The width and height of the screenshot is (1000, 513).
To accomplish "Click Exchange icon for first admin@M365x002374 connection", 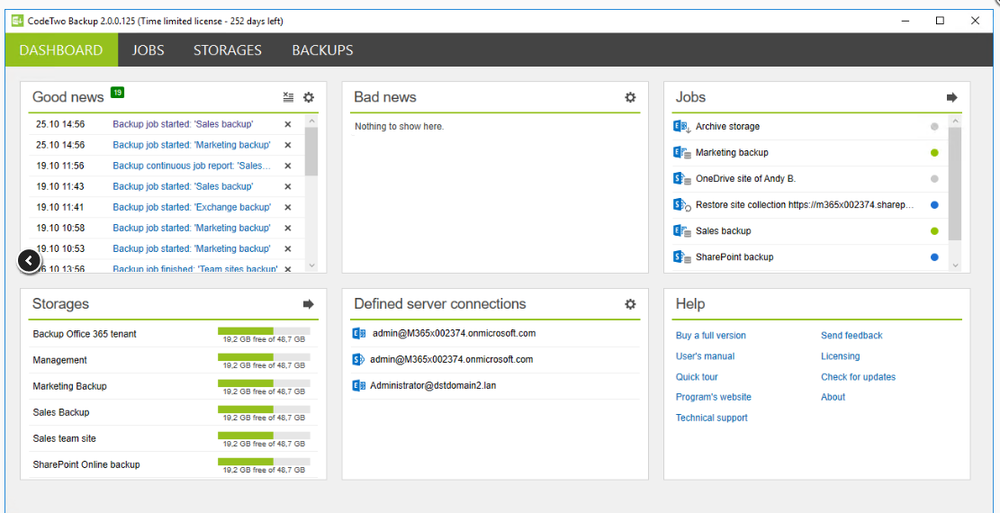I will coord(358,333).
